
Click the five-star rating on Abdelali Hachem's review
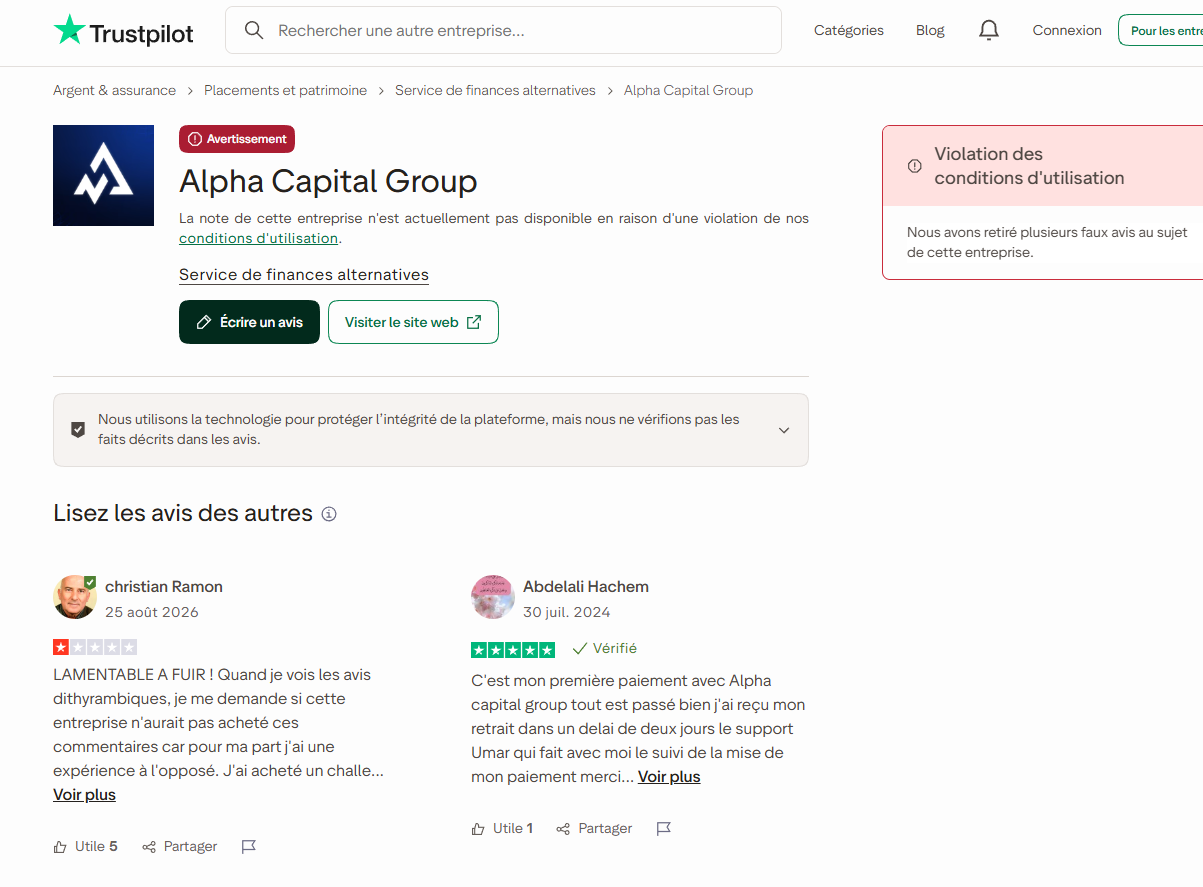point(513,650)
